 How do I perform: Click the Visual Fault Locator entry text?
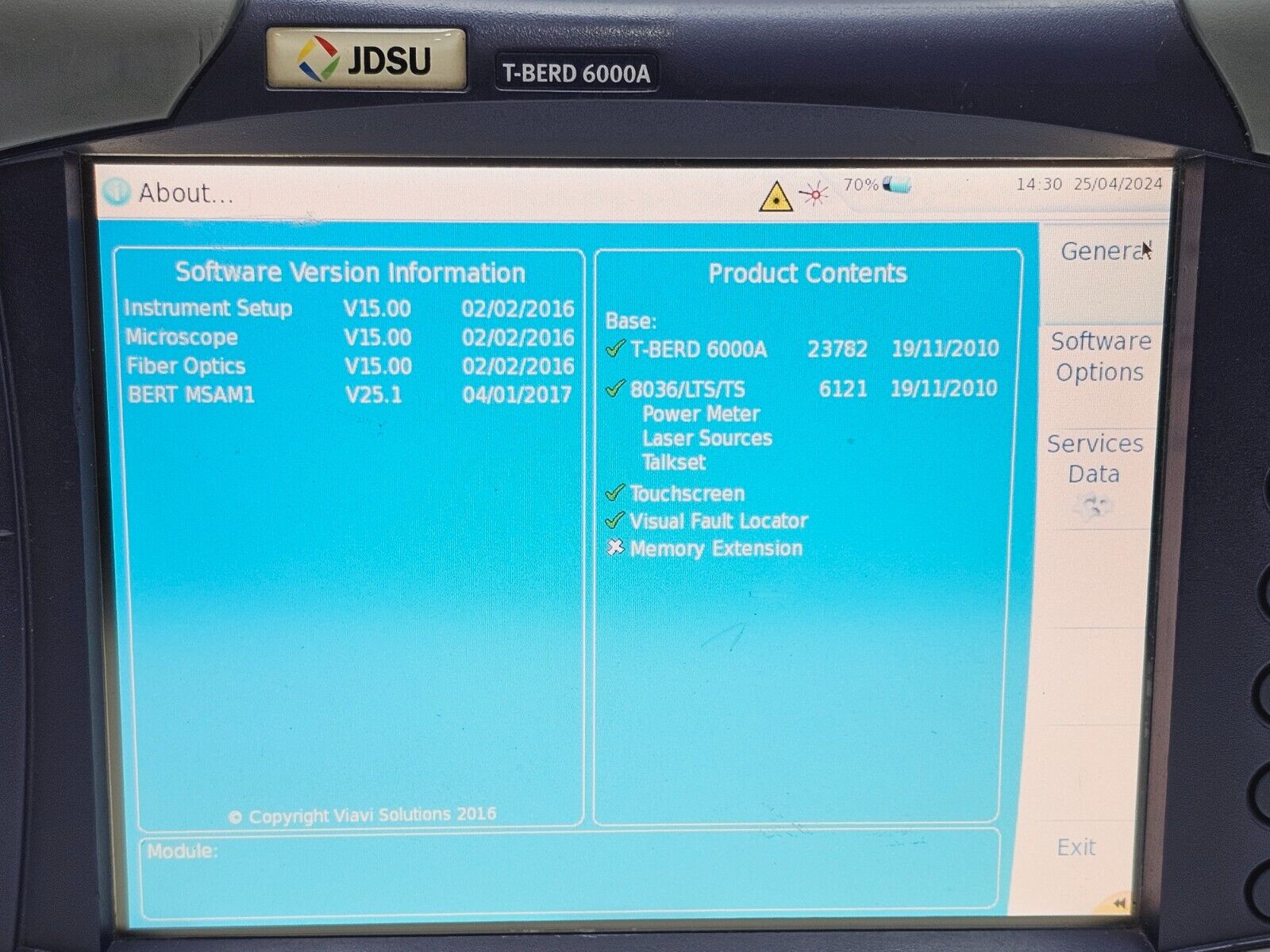tap(718, 521)
